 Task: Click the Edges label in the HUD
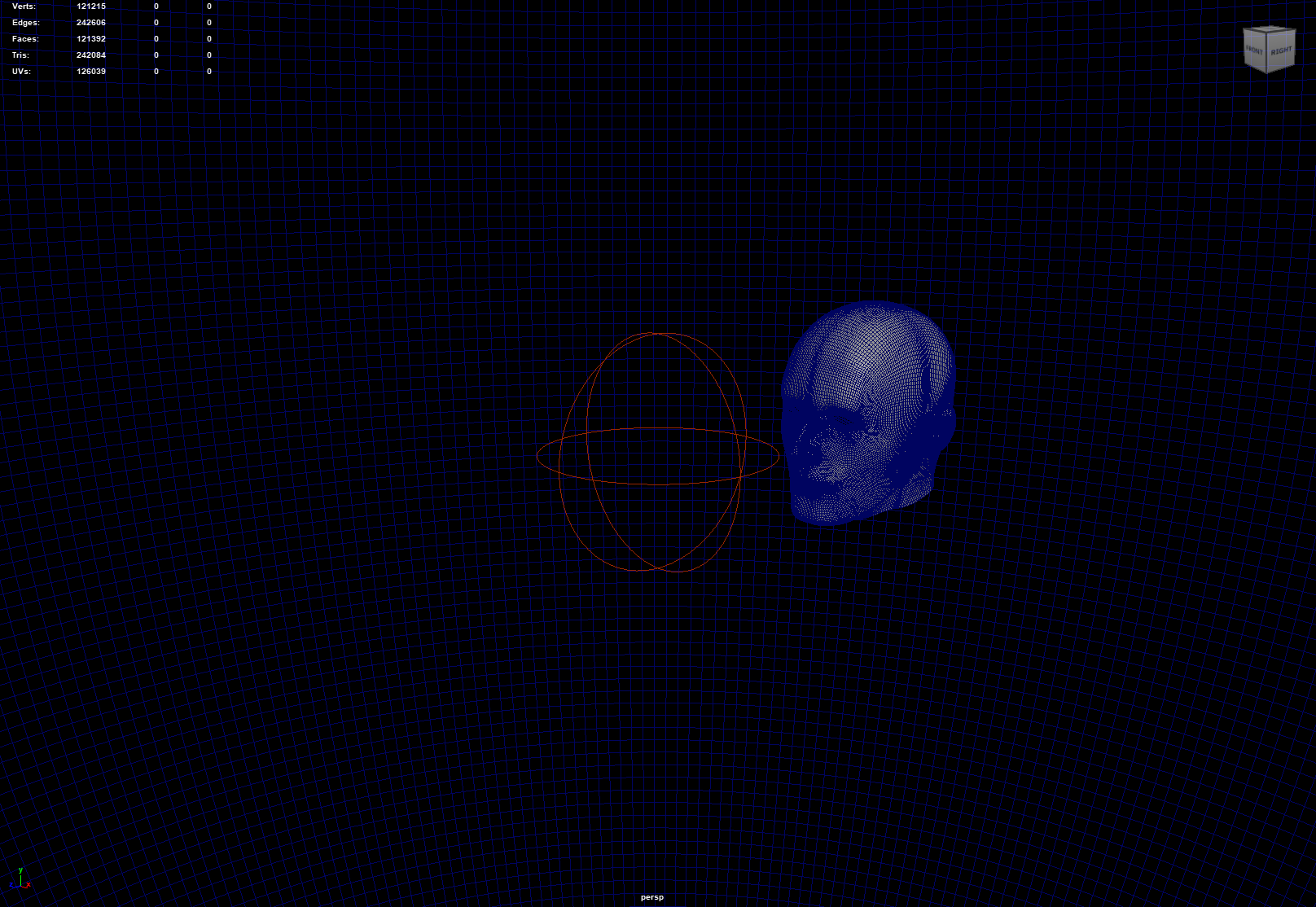coord(25,23)
